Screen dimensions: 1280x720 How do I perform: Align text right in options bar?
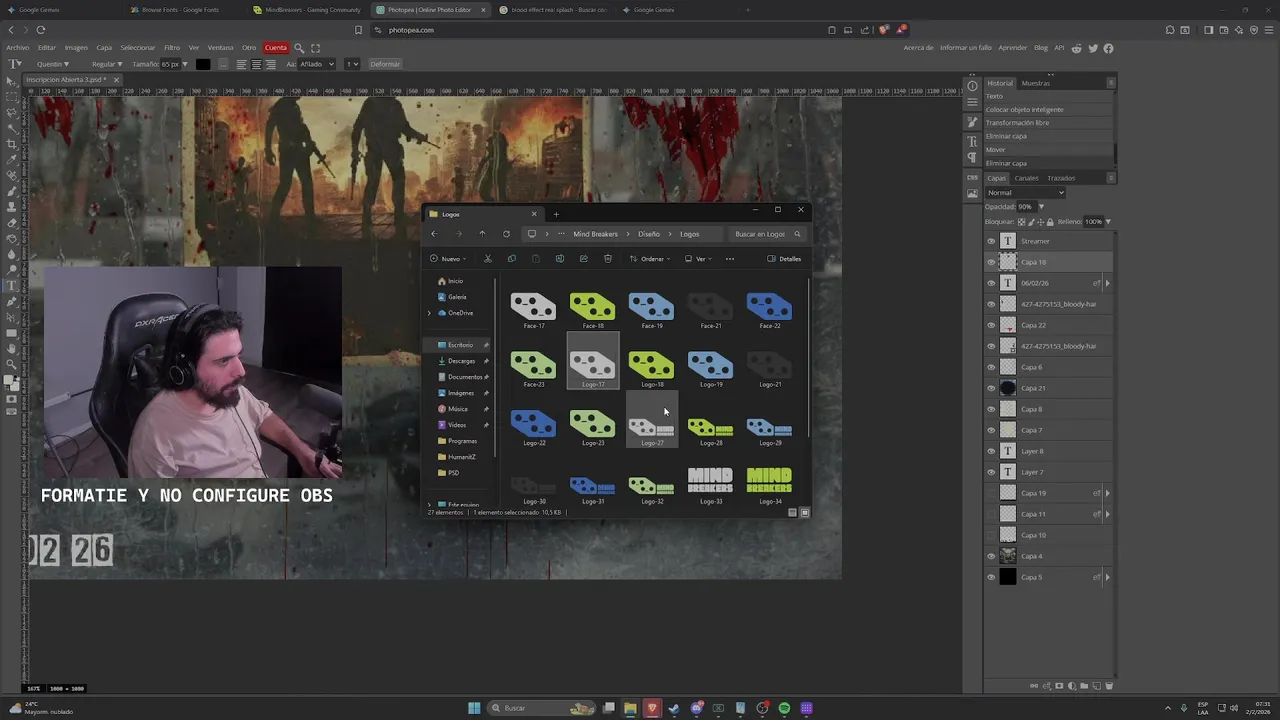[x=270, y=64]
